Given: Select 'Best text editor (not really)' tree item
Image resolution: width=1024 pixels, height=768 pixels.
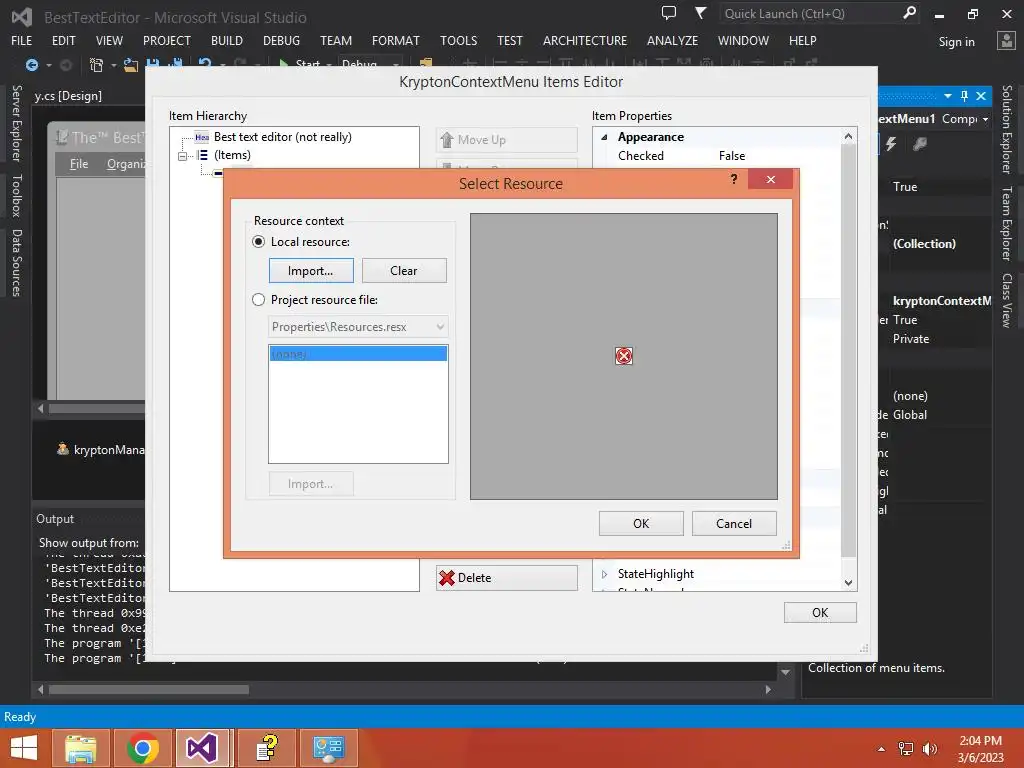Looking at the screenshot, I should tap(282, 136).
